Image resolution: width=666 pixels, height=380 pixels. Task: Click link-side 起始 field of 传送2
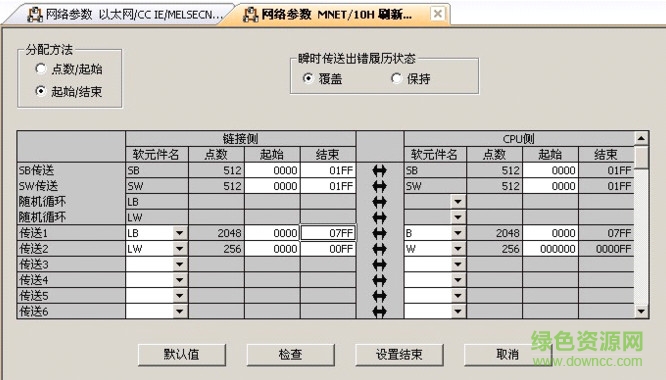tap(272, 249)
